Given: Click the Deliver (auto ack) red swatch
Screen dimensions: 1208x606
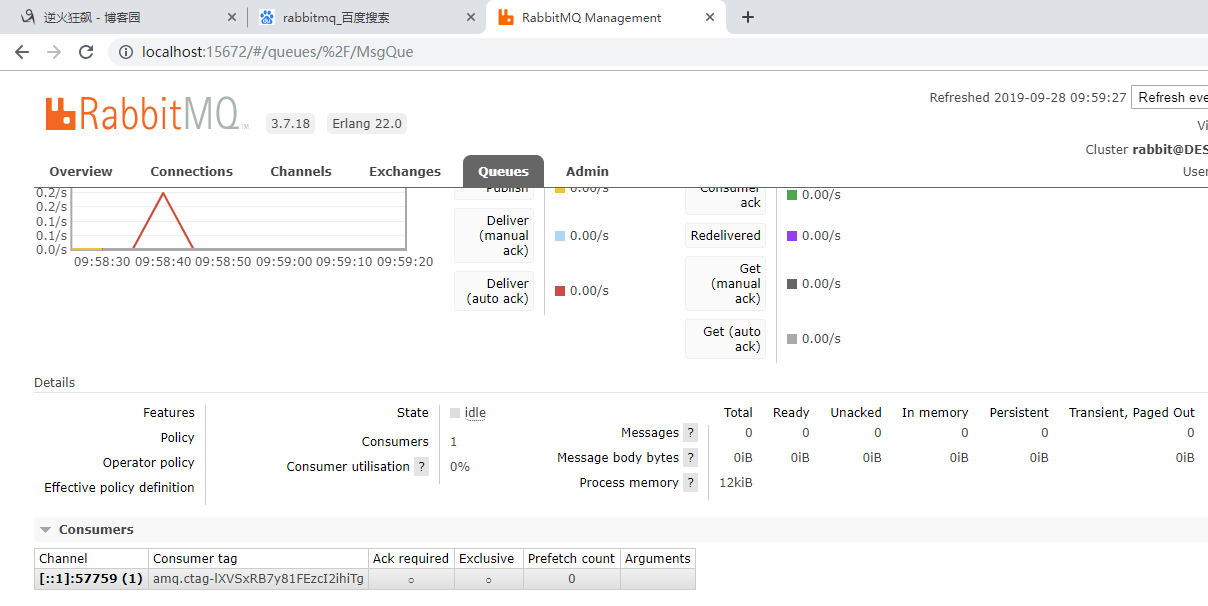Looking at the screenshot, I should (560, 291).
